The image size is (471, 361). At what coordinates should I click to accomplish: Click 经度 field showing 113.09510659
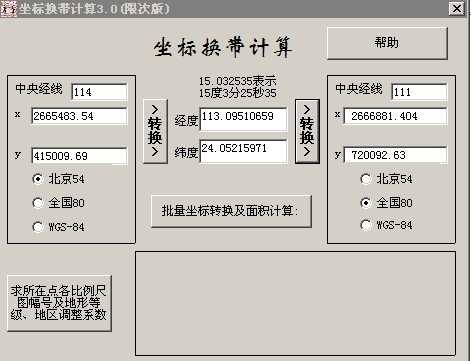(x=243, y=119)
